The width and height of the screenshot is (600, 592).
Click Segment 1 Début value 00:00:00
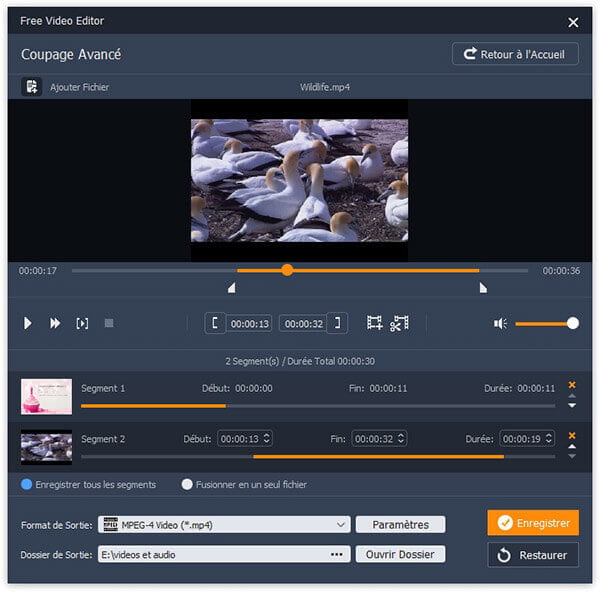pyautogui.click(x=254, y=388)
